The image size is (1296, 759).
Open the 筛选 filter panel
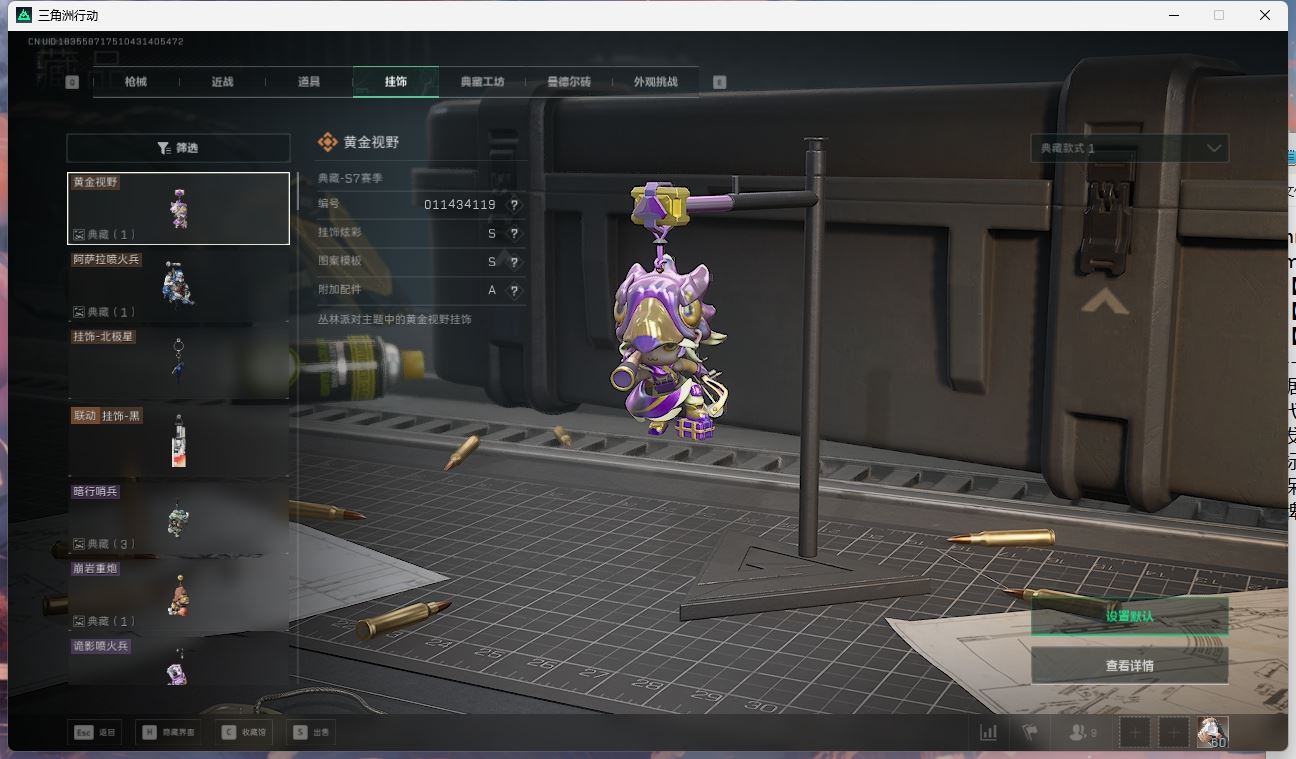point(178,148)
